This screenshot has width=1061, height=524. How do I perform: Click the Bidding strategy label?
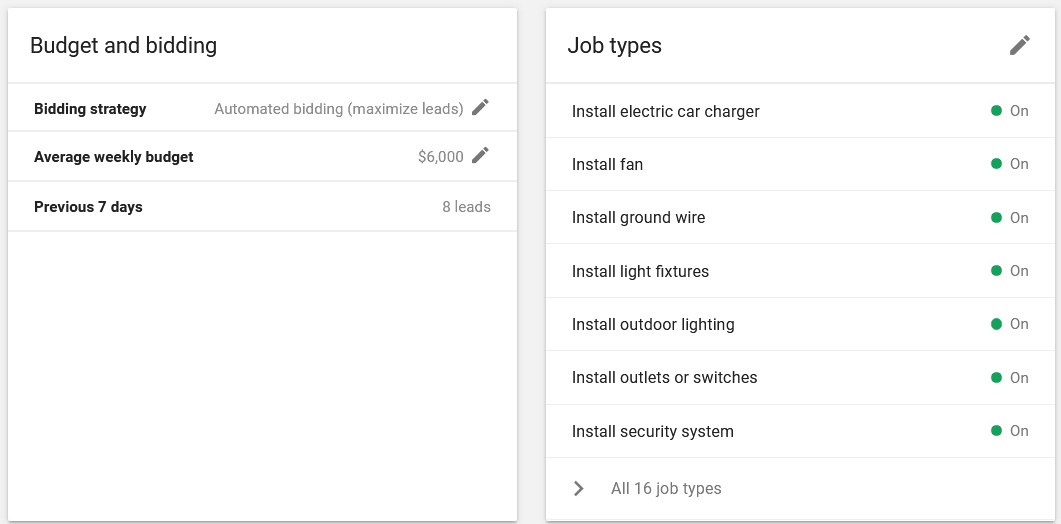click(x=90, y=109)
